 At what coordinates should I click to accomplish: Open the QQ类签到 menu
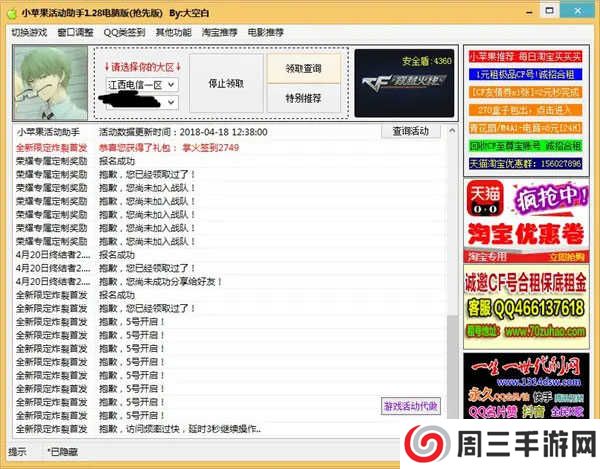point(124,32)
